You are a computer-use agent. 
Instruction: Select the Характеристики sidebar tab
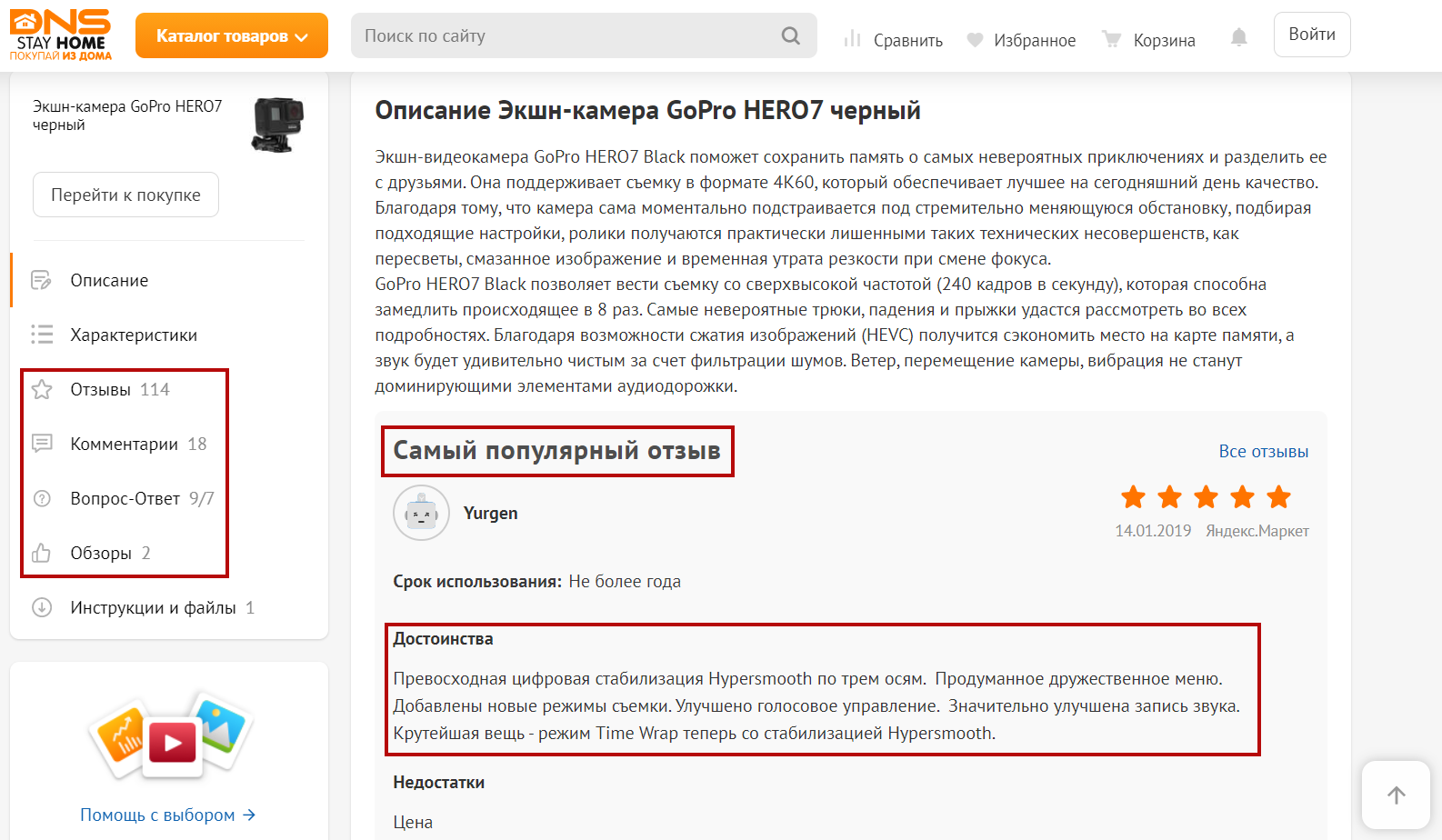click(x=134, y=335)
